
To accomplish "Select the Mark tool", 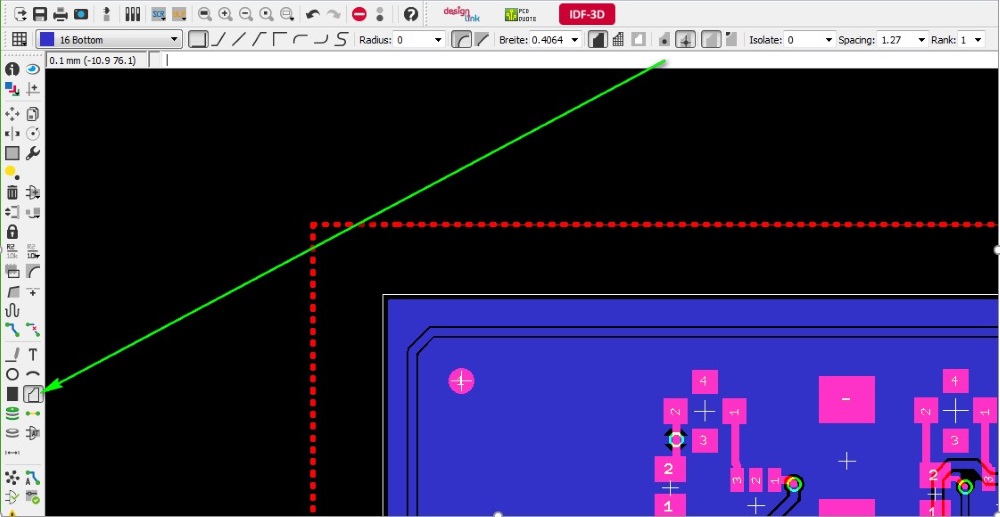I will coord(33,88).
